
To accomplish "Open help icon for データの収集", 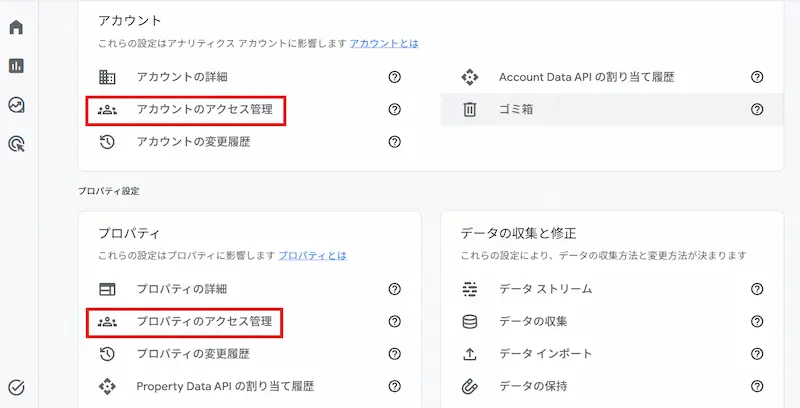I will [757, 322].
